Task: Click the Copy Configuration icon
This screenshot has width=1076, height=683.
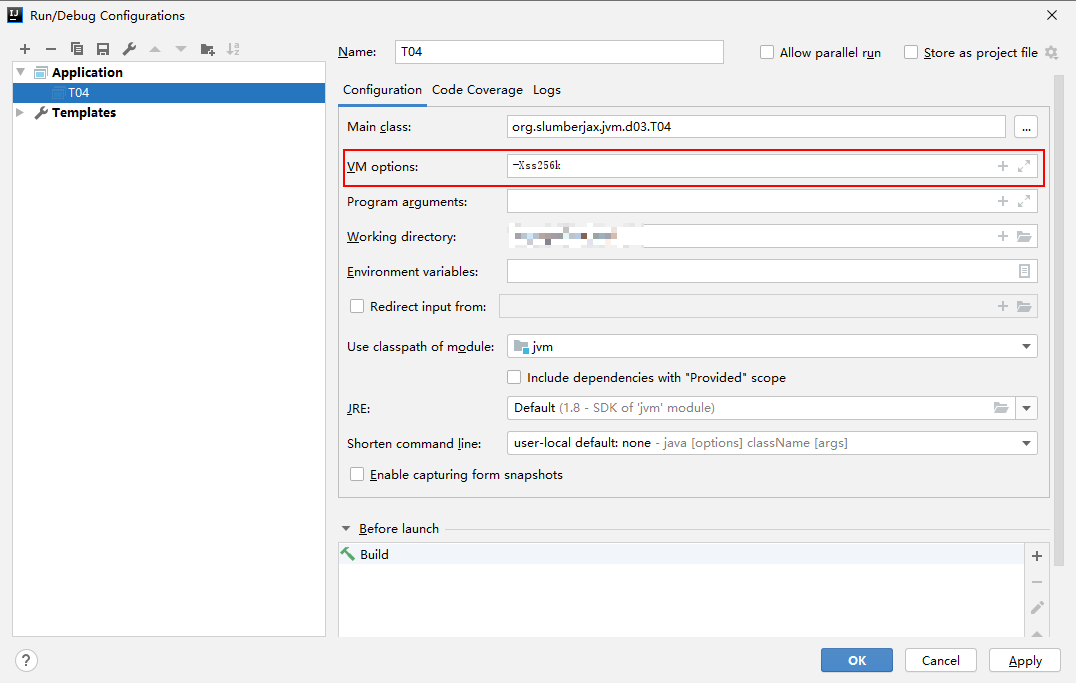Action: (77, 49)
